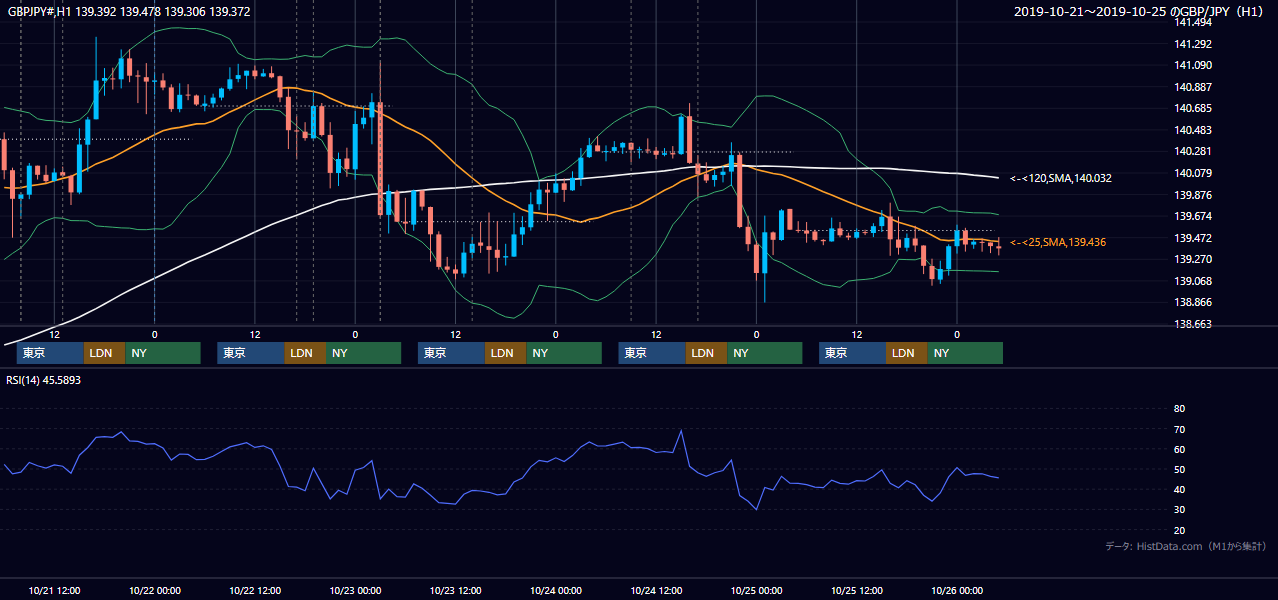This screenshot has height=600, width=1278.
Task: Click the 139.472 price axis label
Action: 1193,238
